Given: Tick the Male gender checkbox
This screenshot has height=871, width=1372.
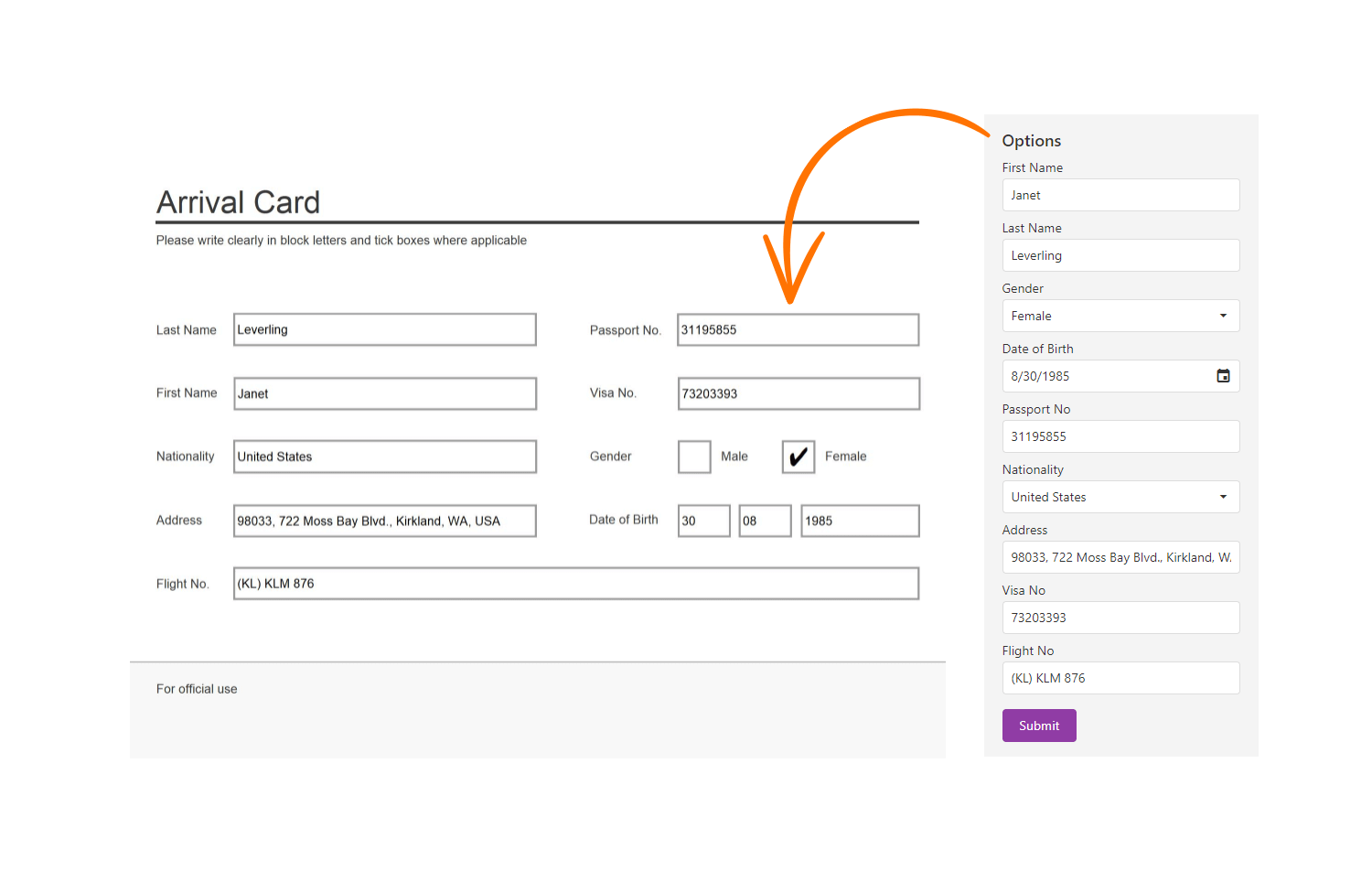Looking at the screenshot, I should 694,457.
